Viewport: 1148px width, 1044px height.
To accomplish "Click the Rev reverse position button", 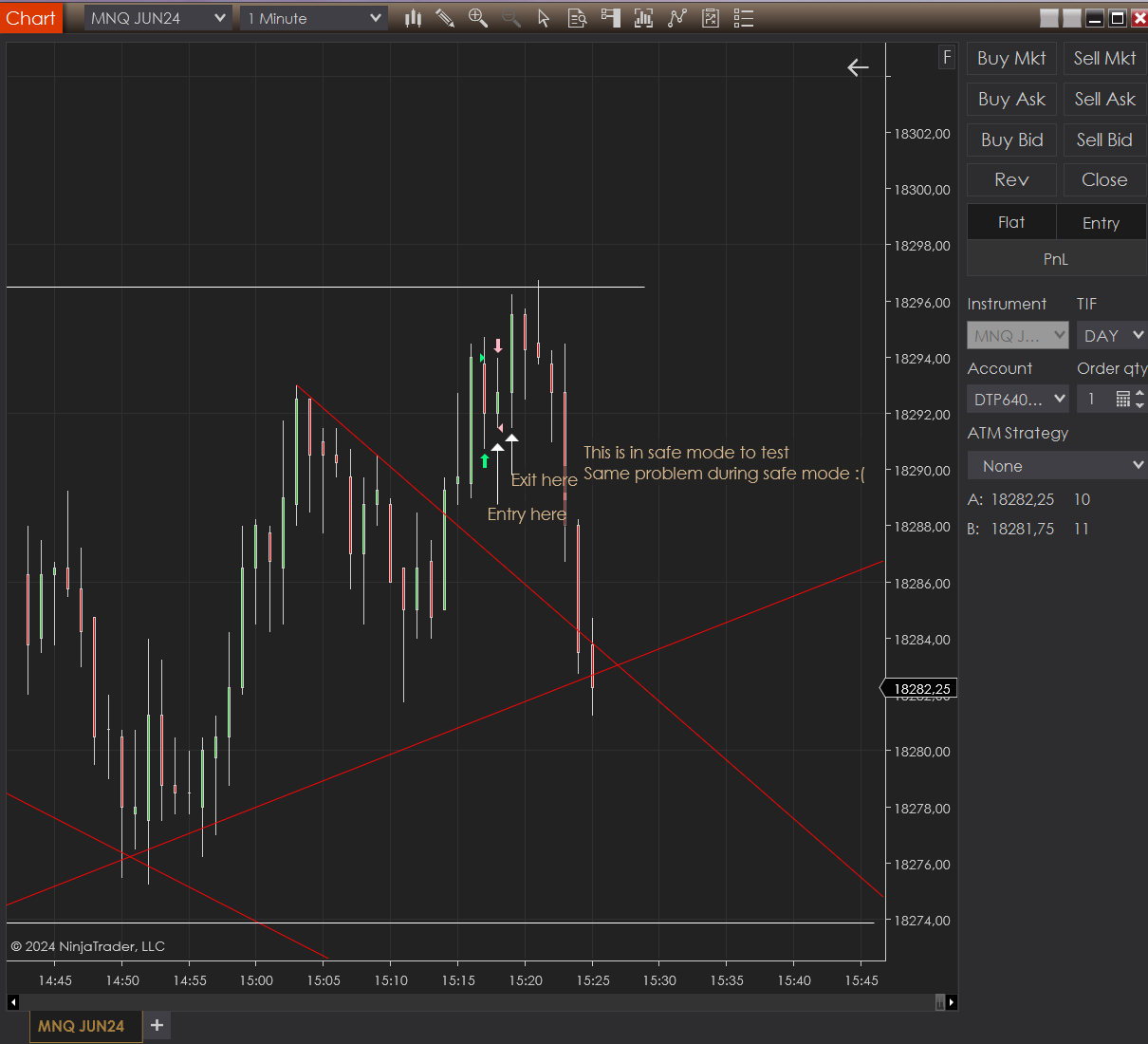I will [1011, 179].
